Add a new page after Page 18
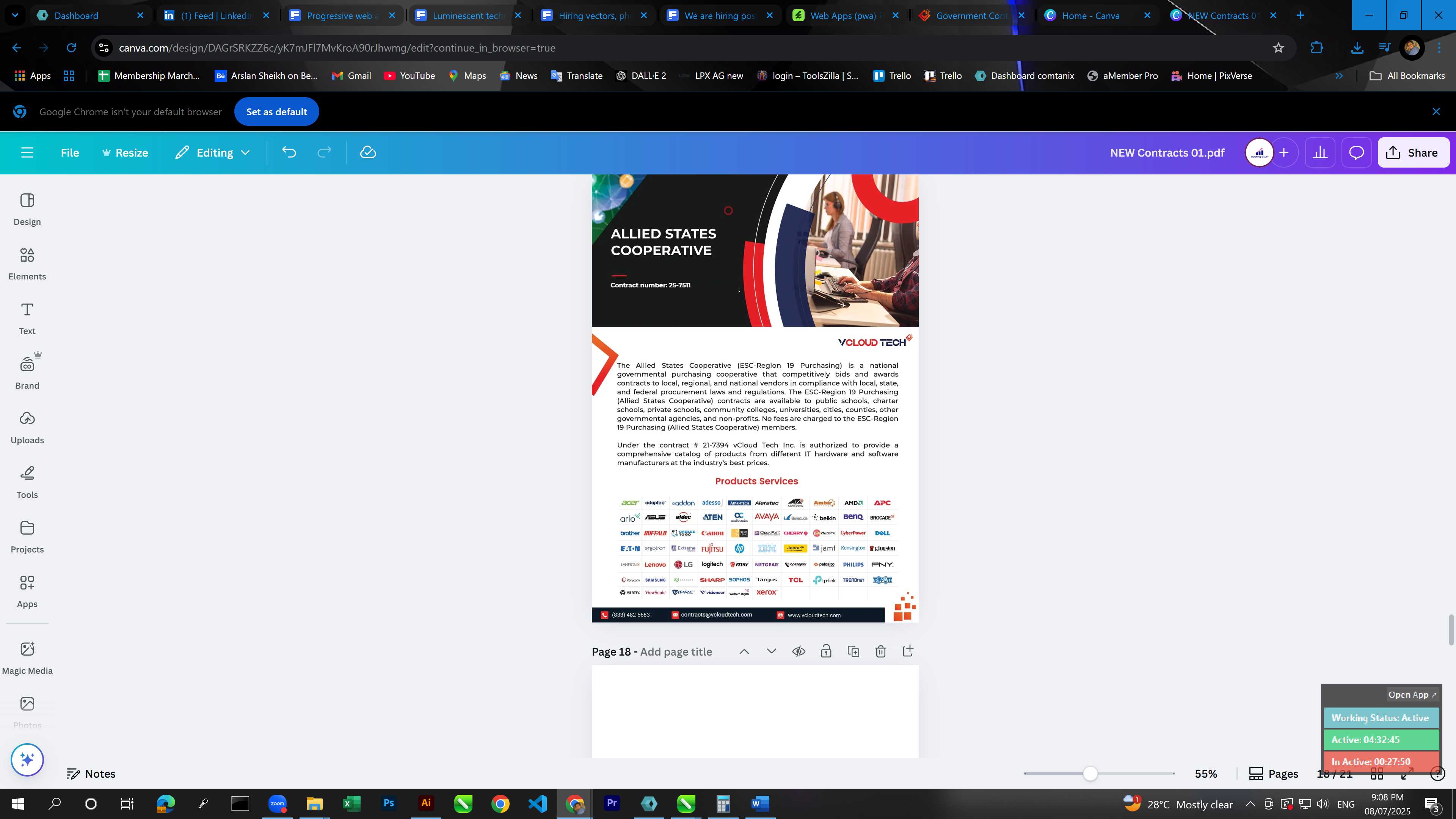The width and height of the screenshot is (1456, 819). [908, 652]
